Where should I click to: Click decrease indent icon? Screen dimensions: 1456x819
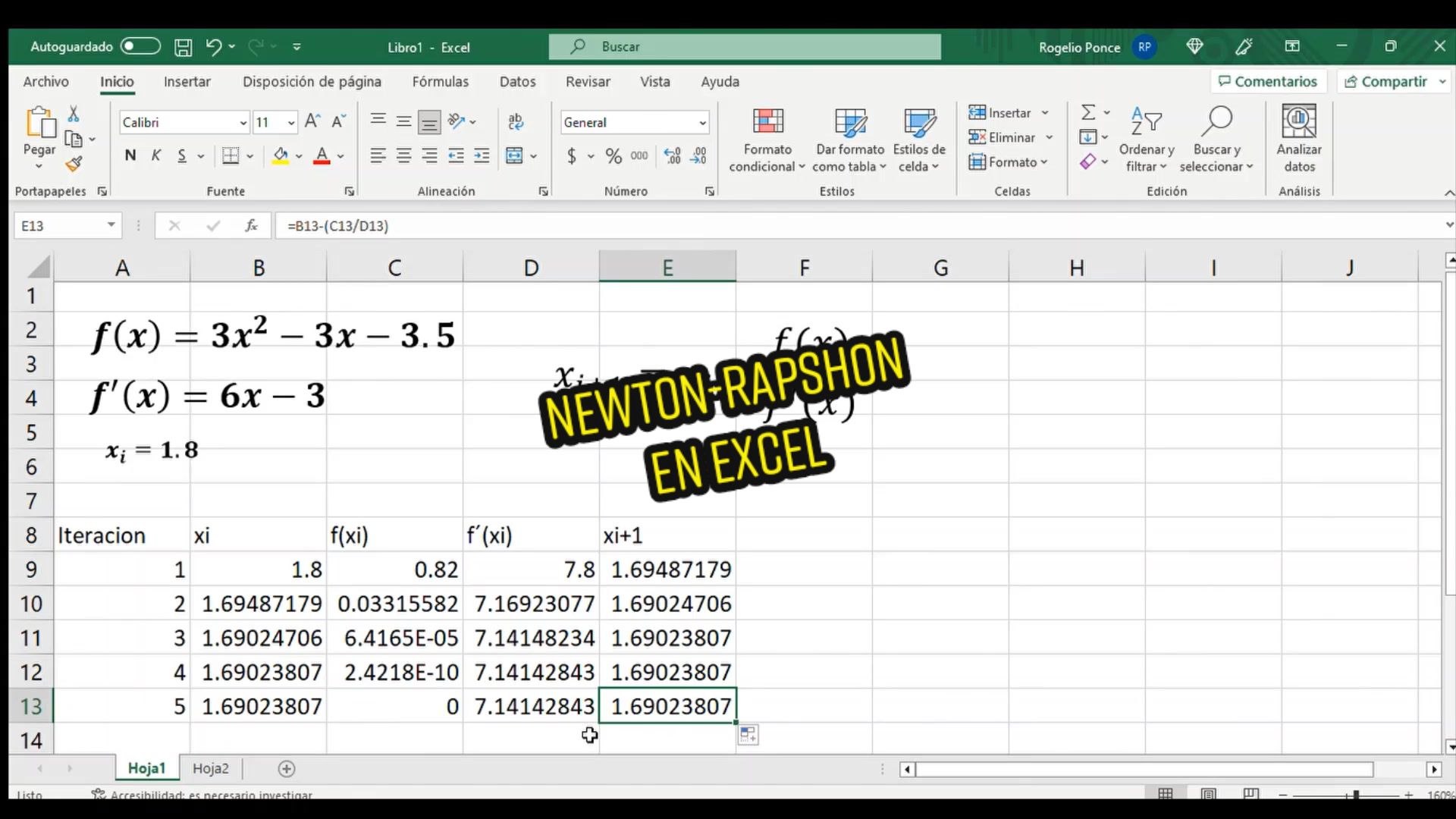click(x=456, y=156)
